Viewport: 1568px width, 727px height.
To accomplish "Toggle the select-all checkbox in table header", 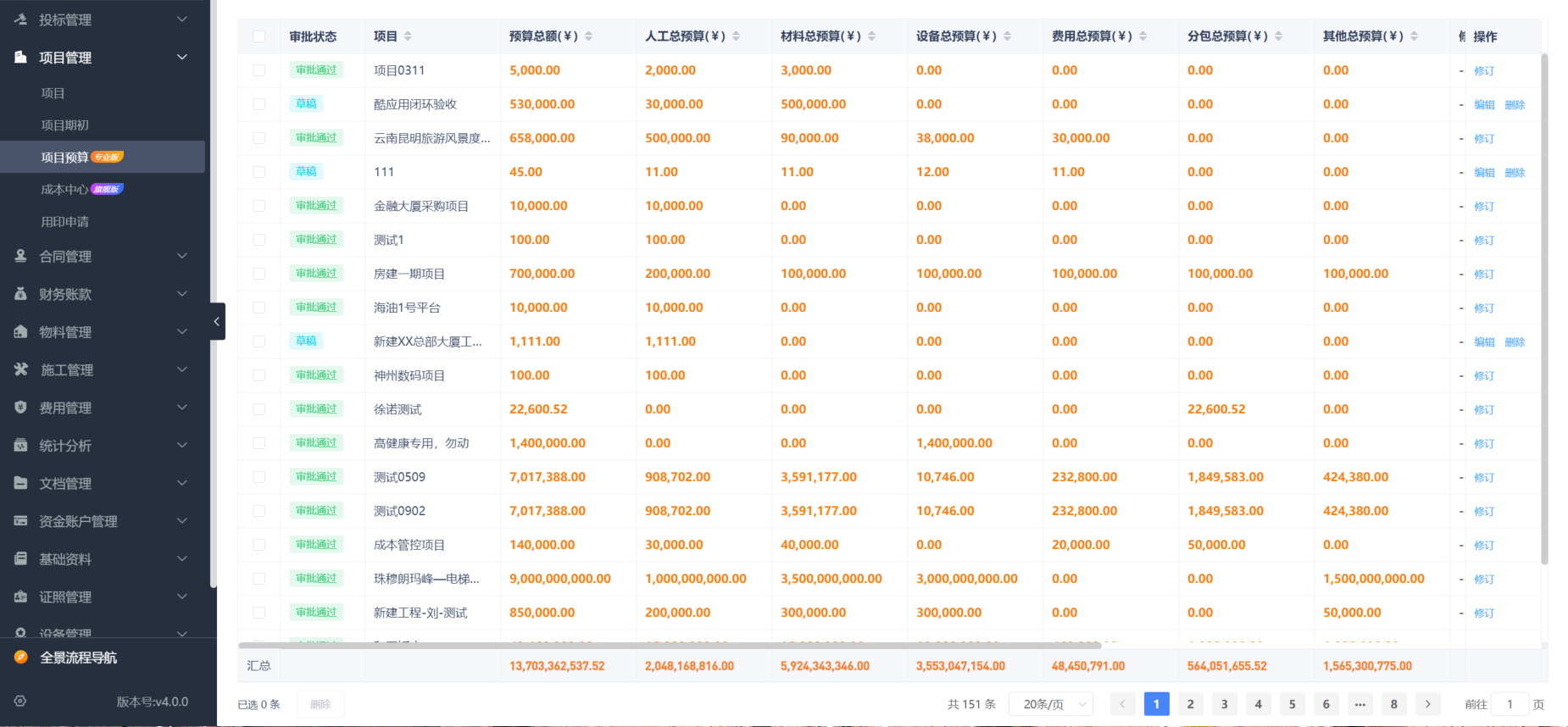I will click(259, 36).
